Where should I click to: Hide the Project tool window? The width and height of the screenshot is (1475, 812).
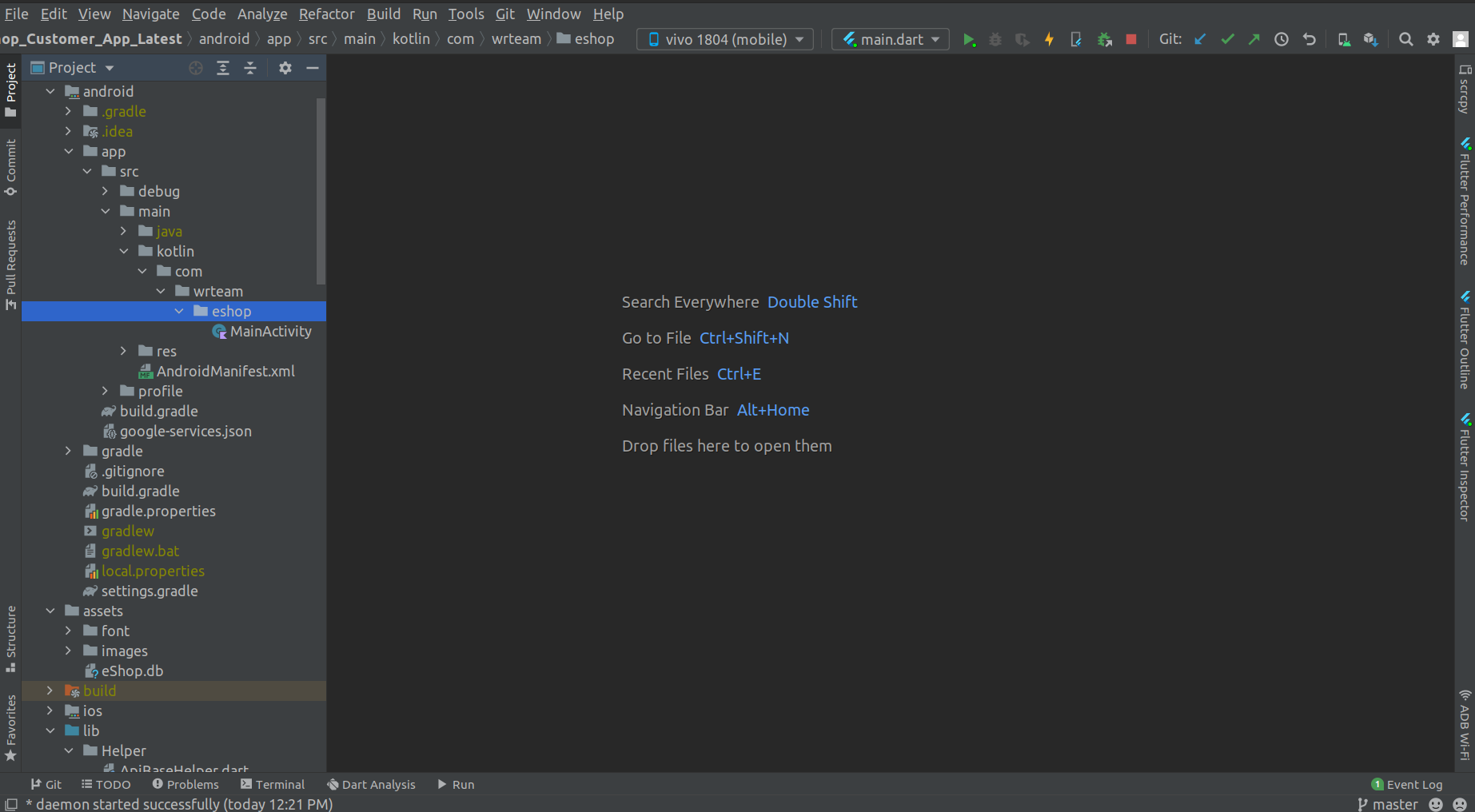click(x=313, y=68)
